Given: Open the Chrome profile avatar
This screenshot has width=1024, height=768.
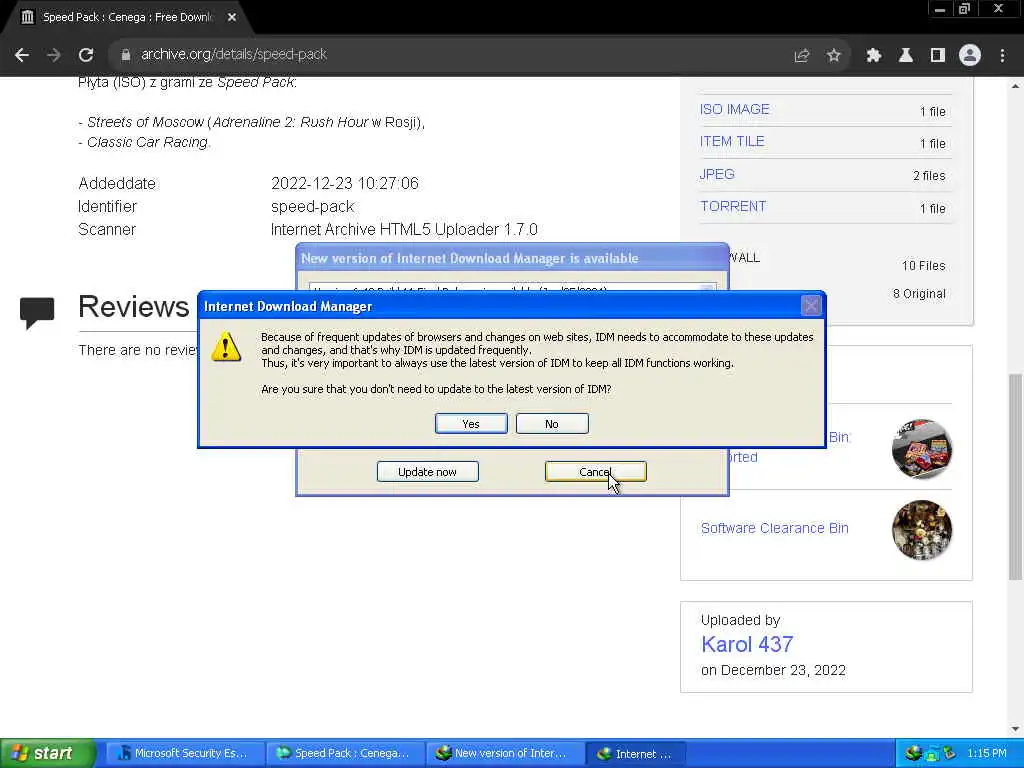Looking at the screenshot, I should pos(970,56).
